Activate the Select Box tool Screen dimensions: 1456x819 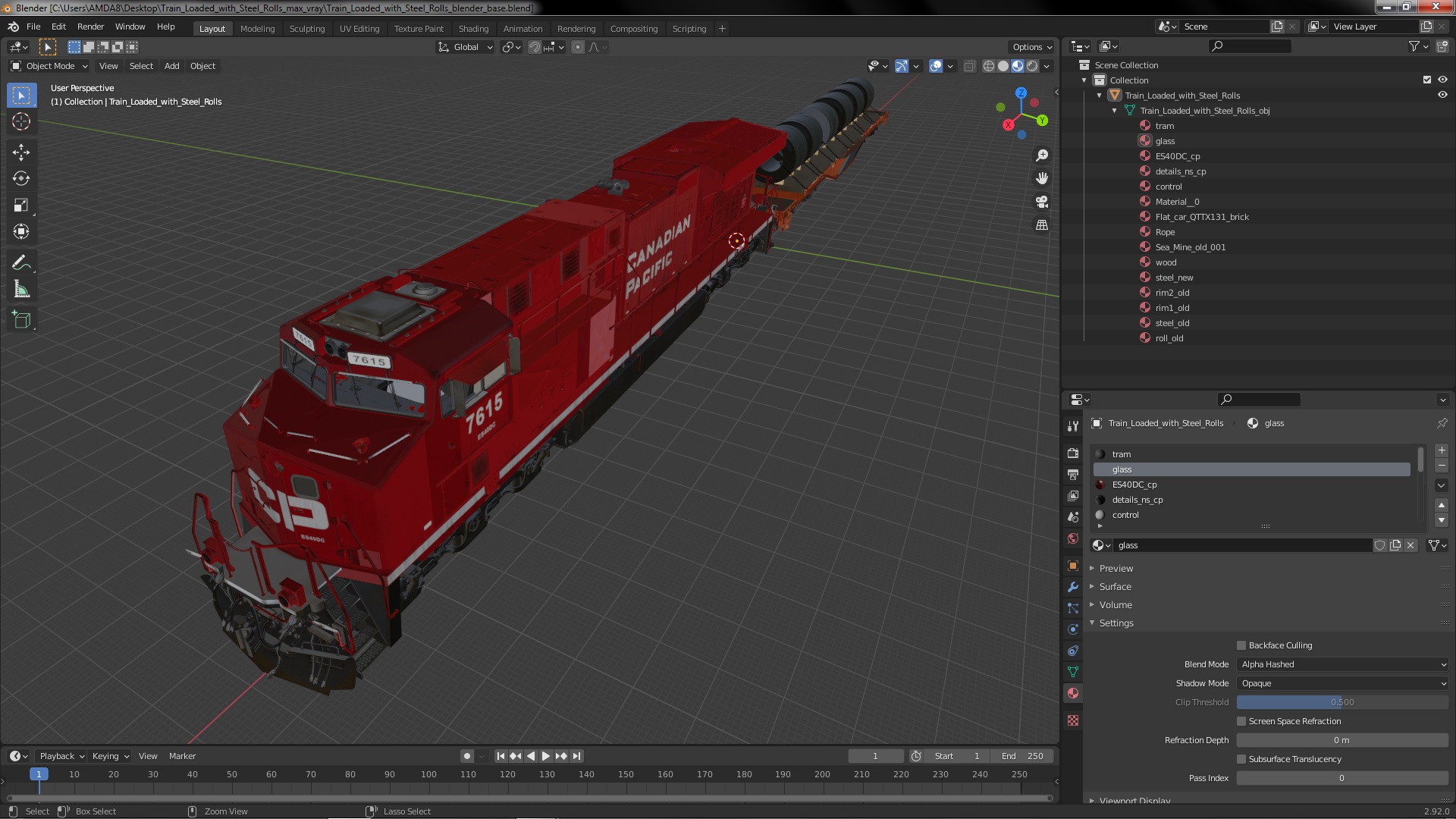[21, 95]
